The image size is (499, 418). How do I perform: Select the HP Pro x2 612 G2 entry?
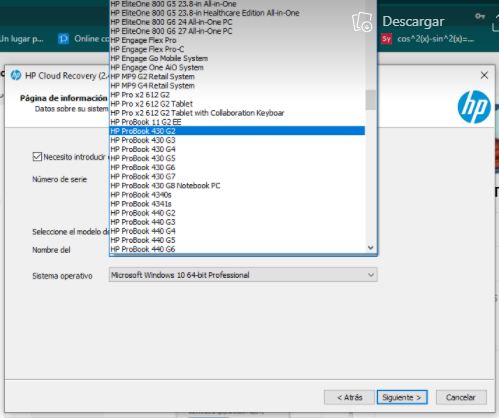tap(237, 95)
